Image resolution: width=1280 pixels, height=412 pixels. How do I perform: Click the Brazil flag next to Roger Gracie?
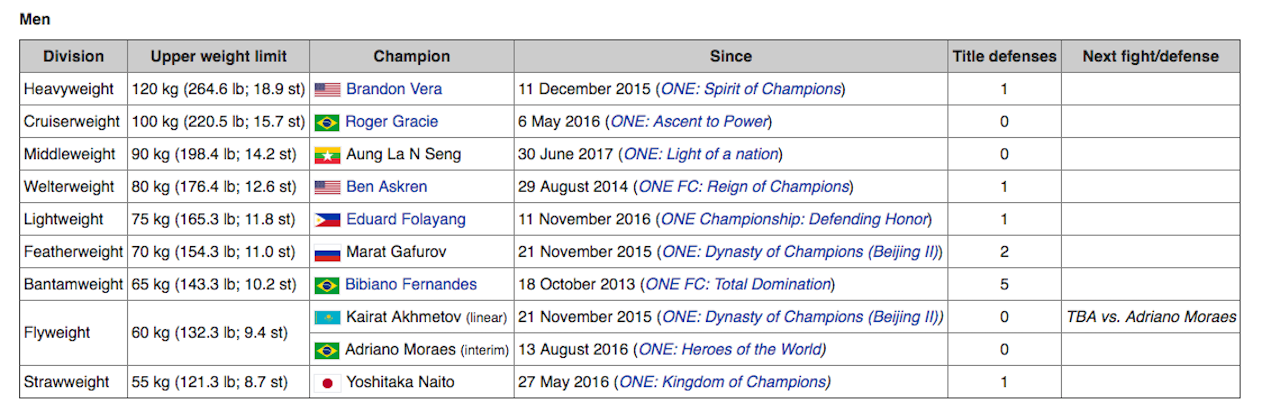(x=327, y=122)
